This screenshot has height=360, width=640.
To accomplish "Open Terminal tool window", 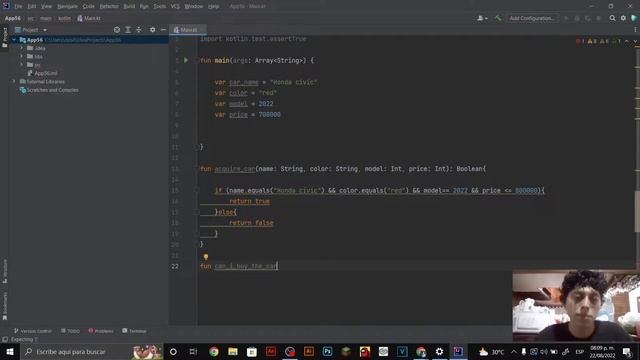I will tap(134, 331).
